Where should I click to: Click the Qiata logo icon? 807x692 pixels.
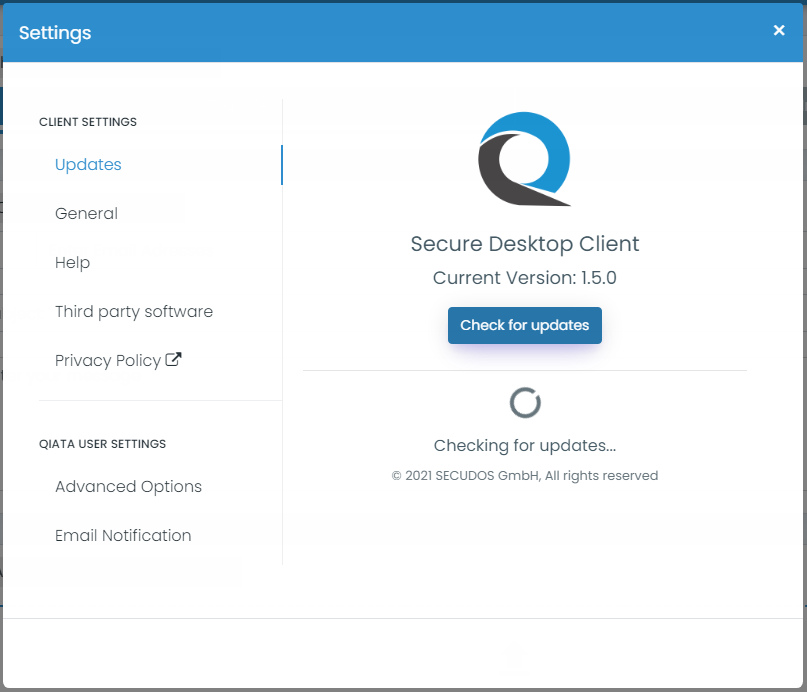click(x=524, y=157)
